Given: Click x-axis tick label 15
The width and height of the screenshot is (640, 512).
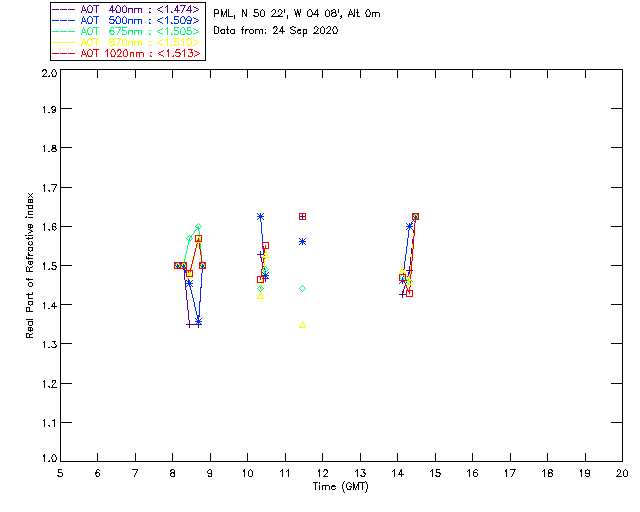Looking at the screenshot, I should point(435,474).
